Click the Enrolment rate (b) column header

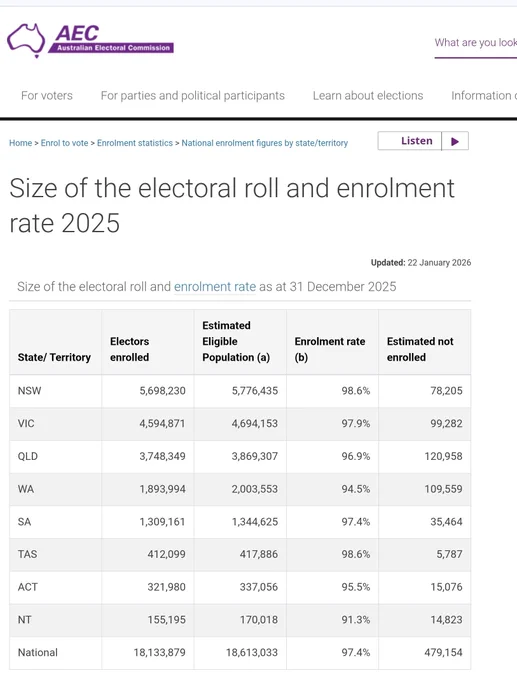coord(330,349)
